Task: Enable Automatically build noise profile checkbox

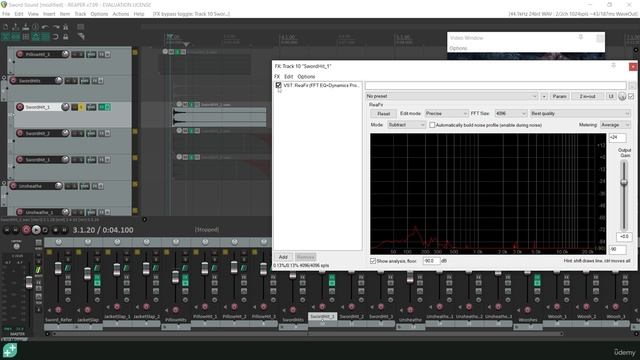Action: coord(432,125)
